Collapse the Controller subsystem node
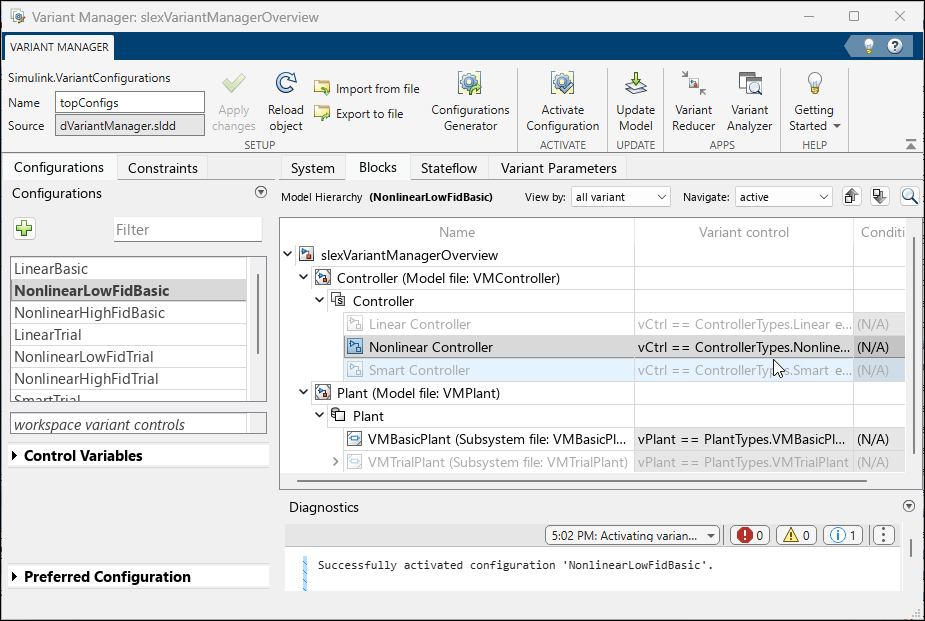This screenshot has width=925, height=621. (x=319, y=300)
